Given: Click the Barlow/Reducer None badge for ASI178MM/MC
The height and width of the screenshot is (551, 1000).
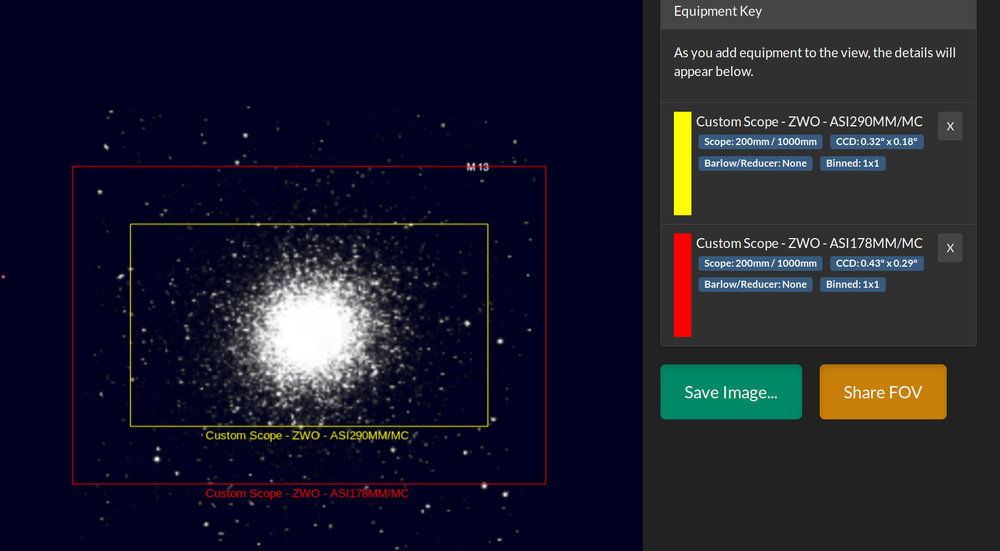Looking at the screenshot, I should point(755,284).
